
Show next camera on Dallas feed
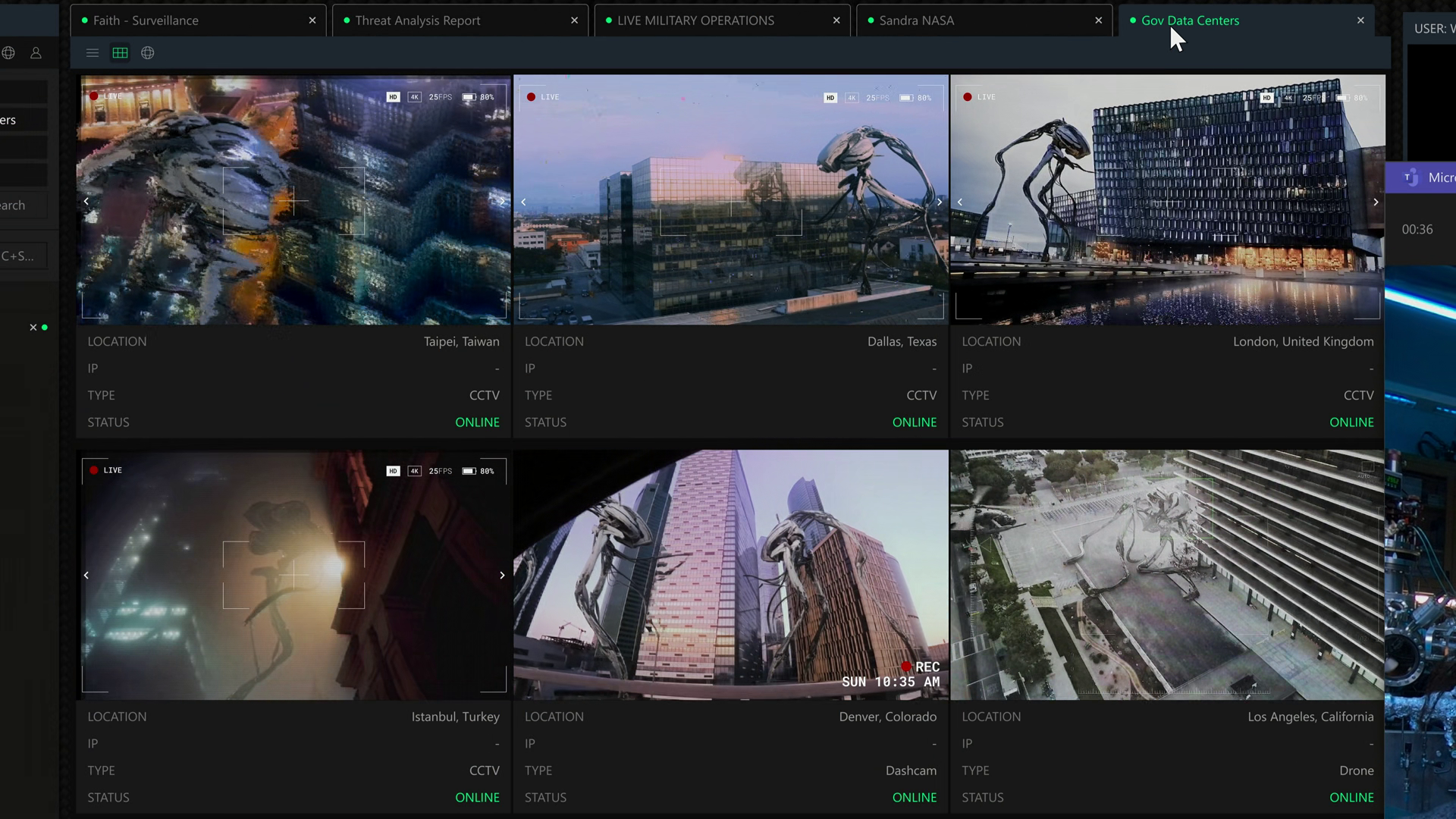pyautogui.click(x=940, y=202)
